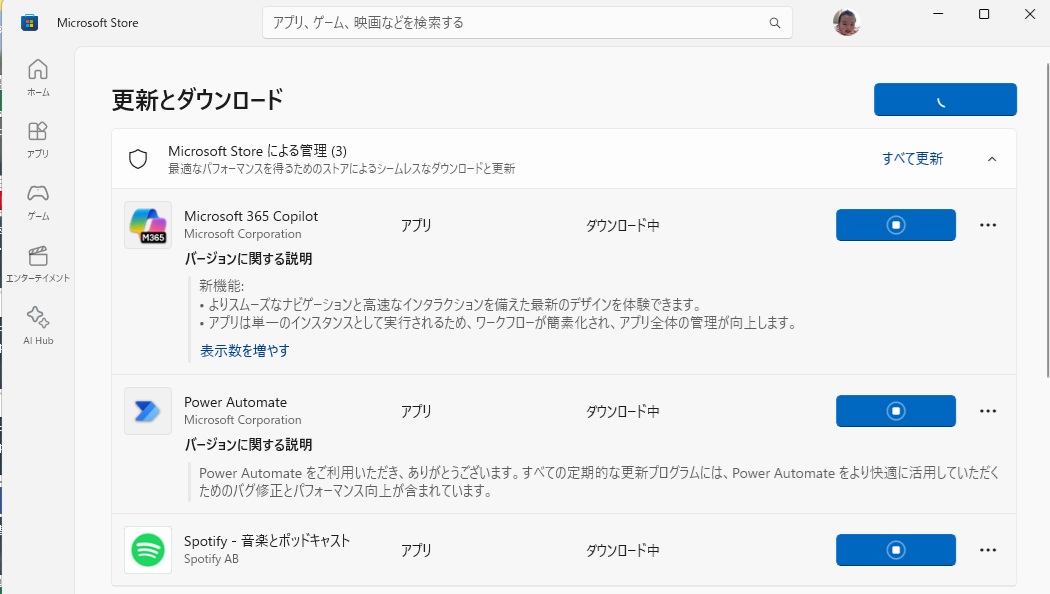Image resolution: width=1050 pixels, height=594 pixels.
Task: Click the Spotify app icon
Action: coord(148,550)
